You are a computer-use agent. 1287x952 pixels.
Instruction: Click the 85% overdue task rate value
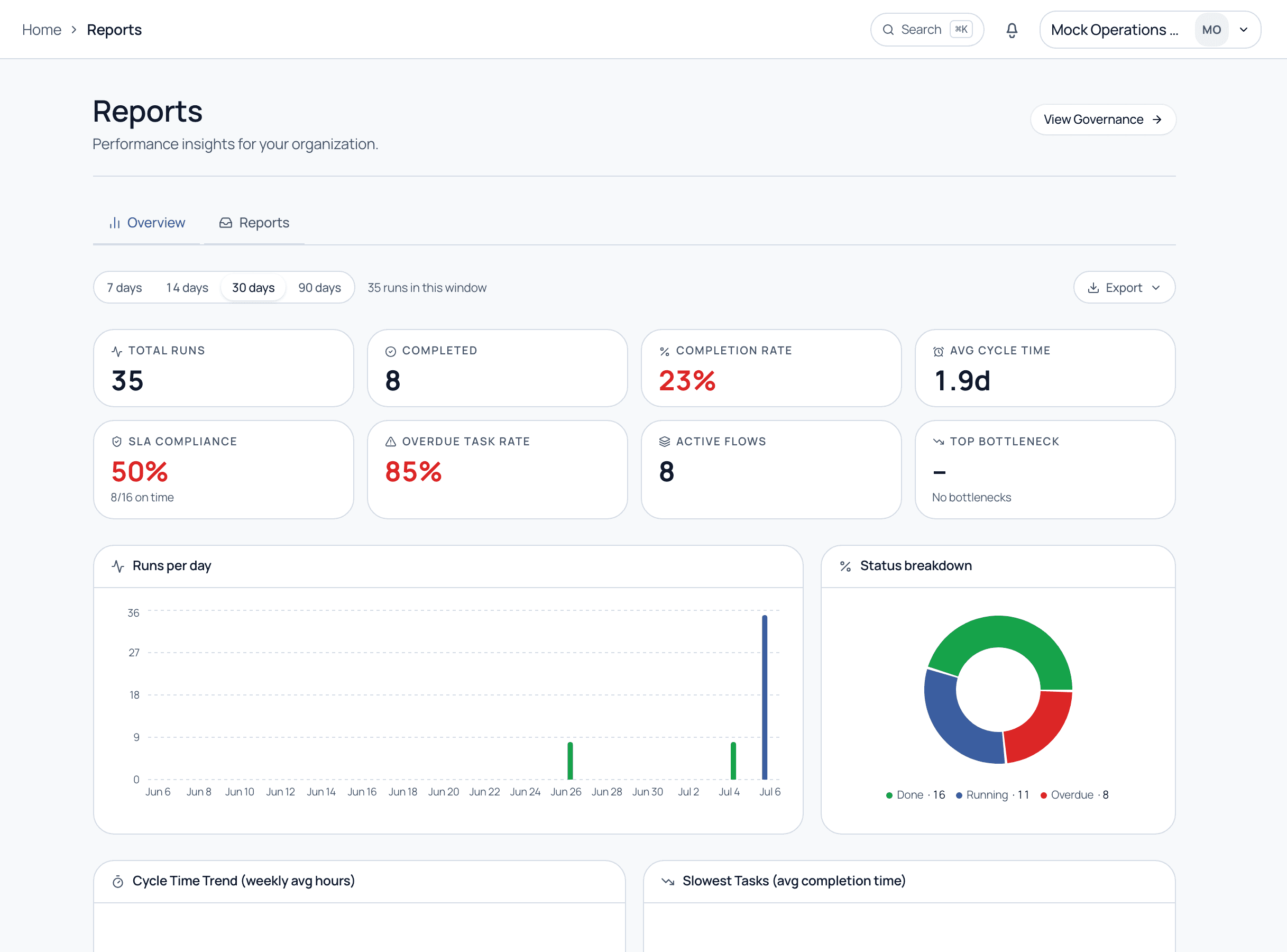point(413,472)
